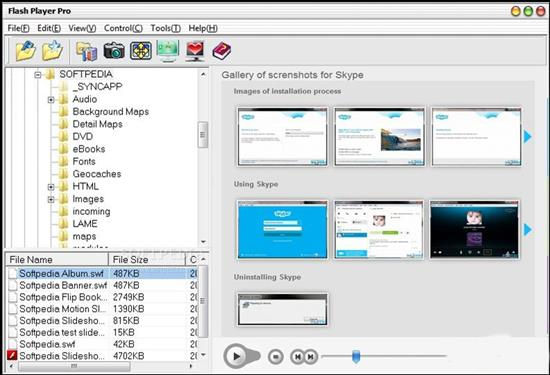Select the Detail Maps folder

pyautogui.click(x=98, y=124)
